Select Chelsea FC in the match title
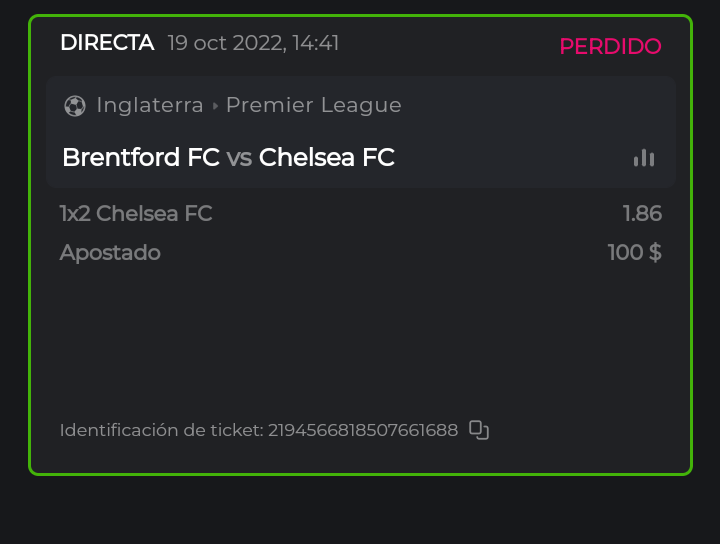The height and width of the screenshot is (544, 720). click(x=327, y=158)
